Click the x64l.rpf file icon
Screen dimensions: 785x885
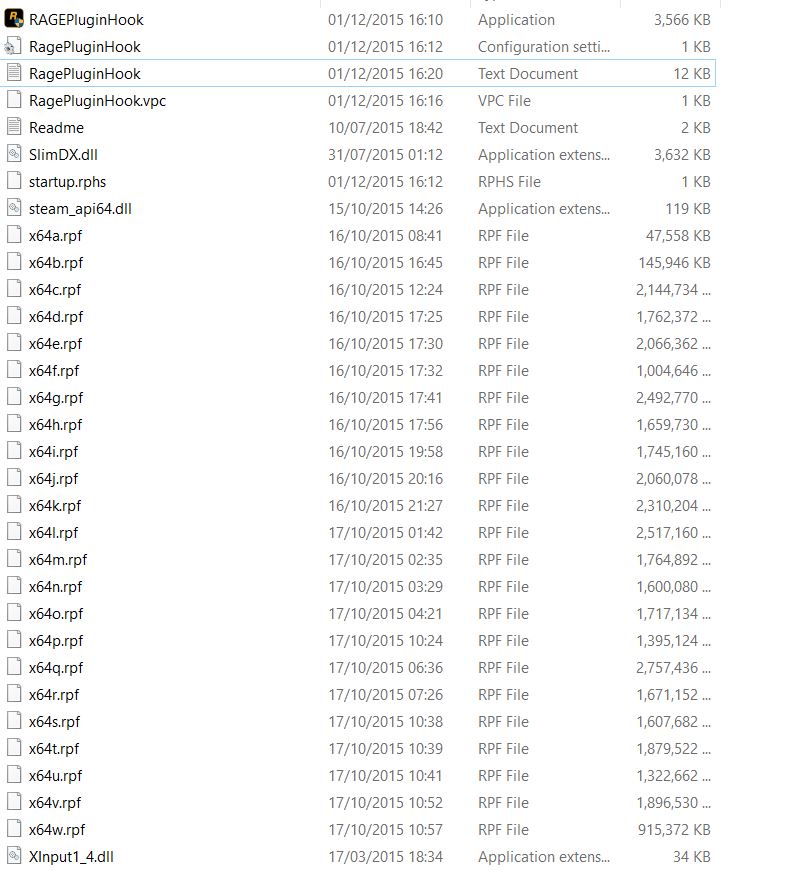click(x=14, y=532)
